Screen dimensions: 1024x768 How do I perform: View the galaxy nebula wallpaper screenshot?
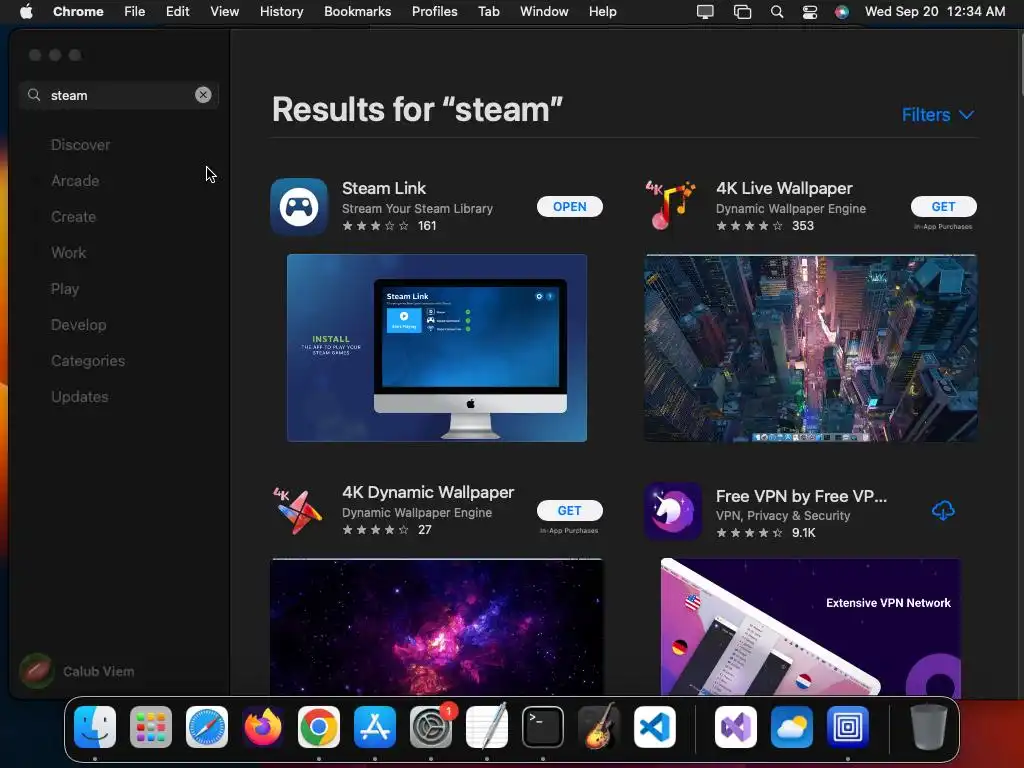tap(437, 627)
